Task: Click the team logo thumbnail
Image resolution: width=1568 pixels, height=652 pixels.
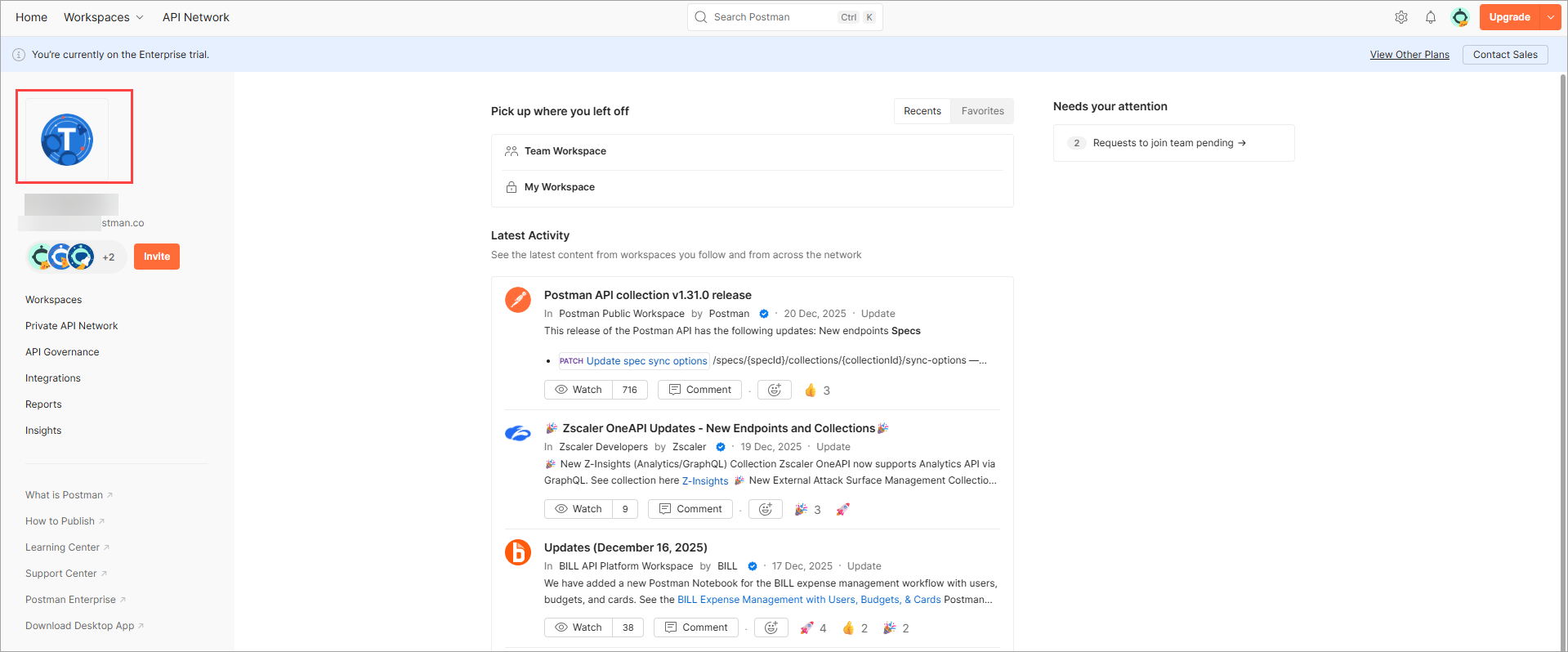Action: pos(67,140)
